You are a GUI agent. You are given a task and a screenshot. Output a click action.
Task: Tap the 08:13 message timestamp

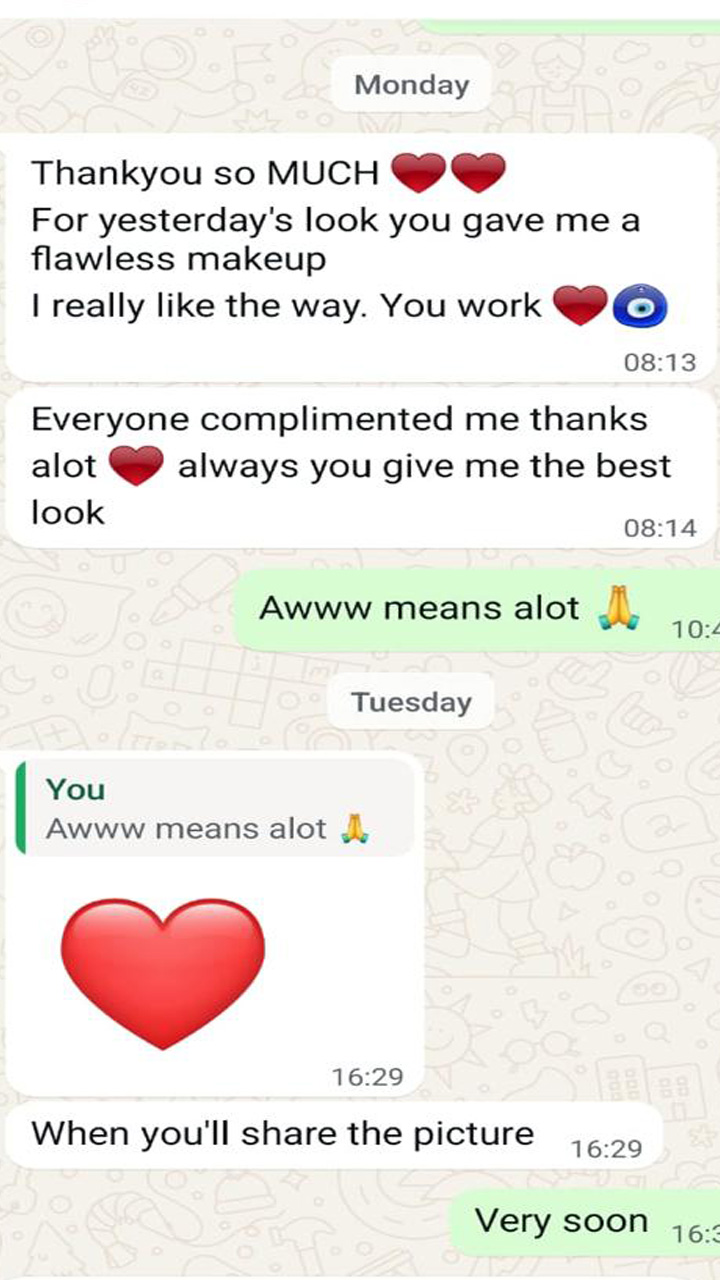[659, 362]
